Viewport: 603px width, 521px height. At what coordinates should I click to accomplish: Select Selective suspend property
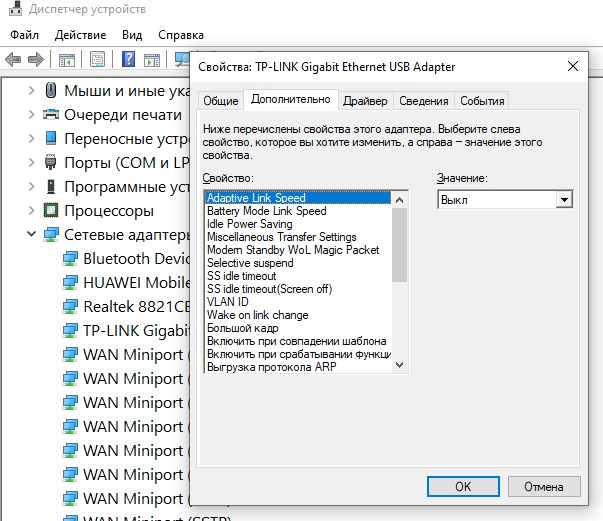(298, 263)
